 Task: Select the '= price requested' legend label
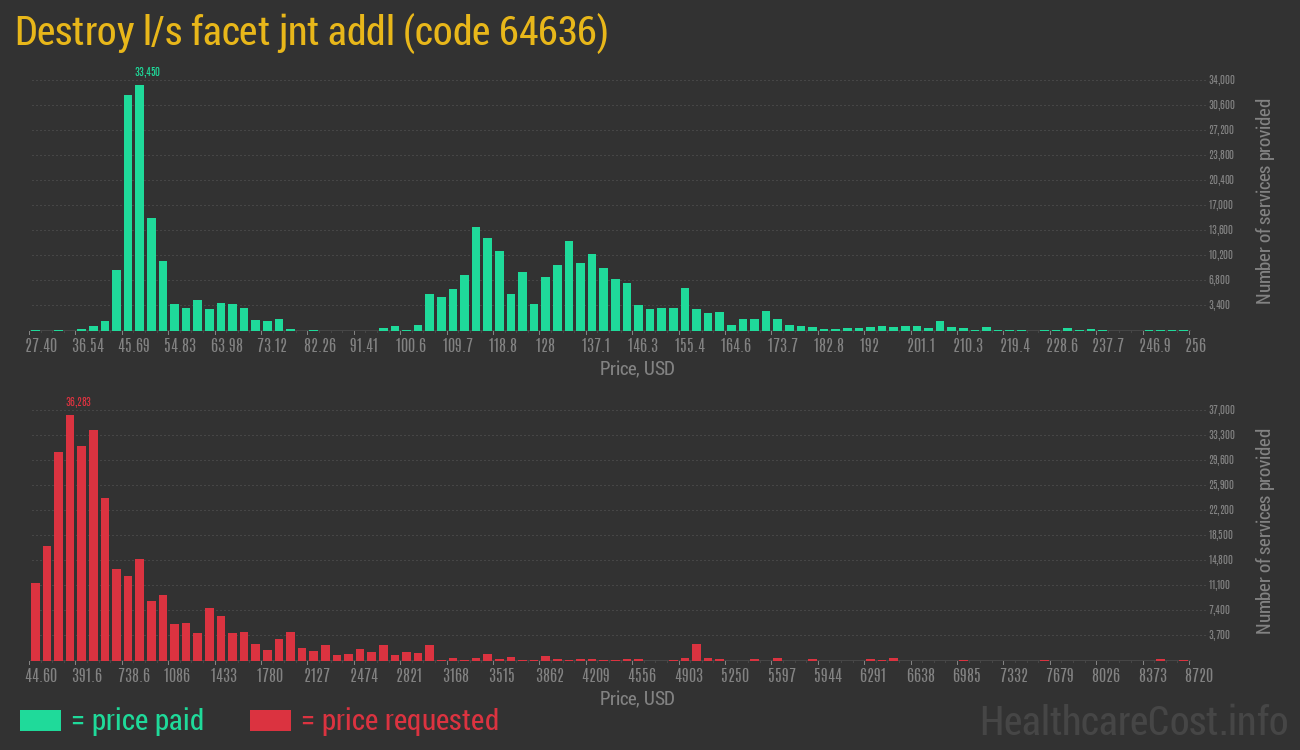399,720
